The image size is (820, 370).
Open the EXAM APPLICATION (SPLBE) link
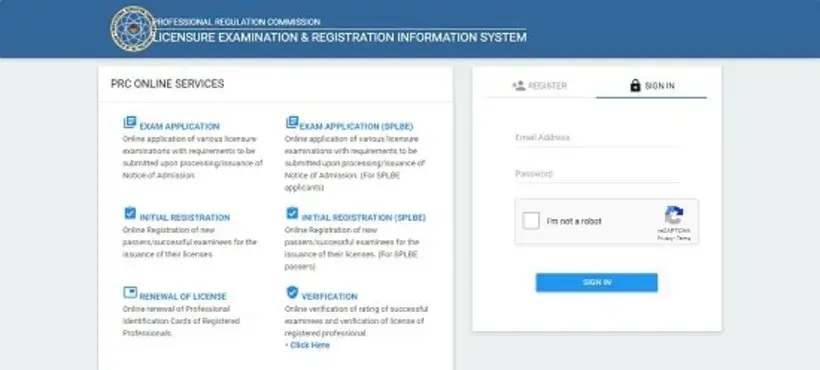[x=356, y=126]
